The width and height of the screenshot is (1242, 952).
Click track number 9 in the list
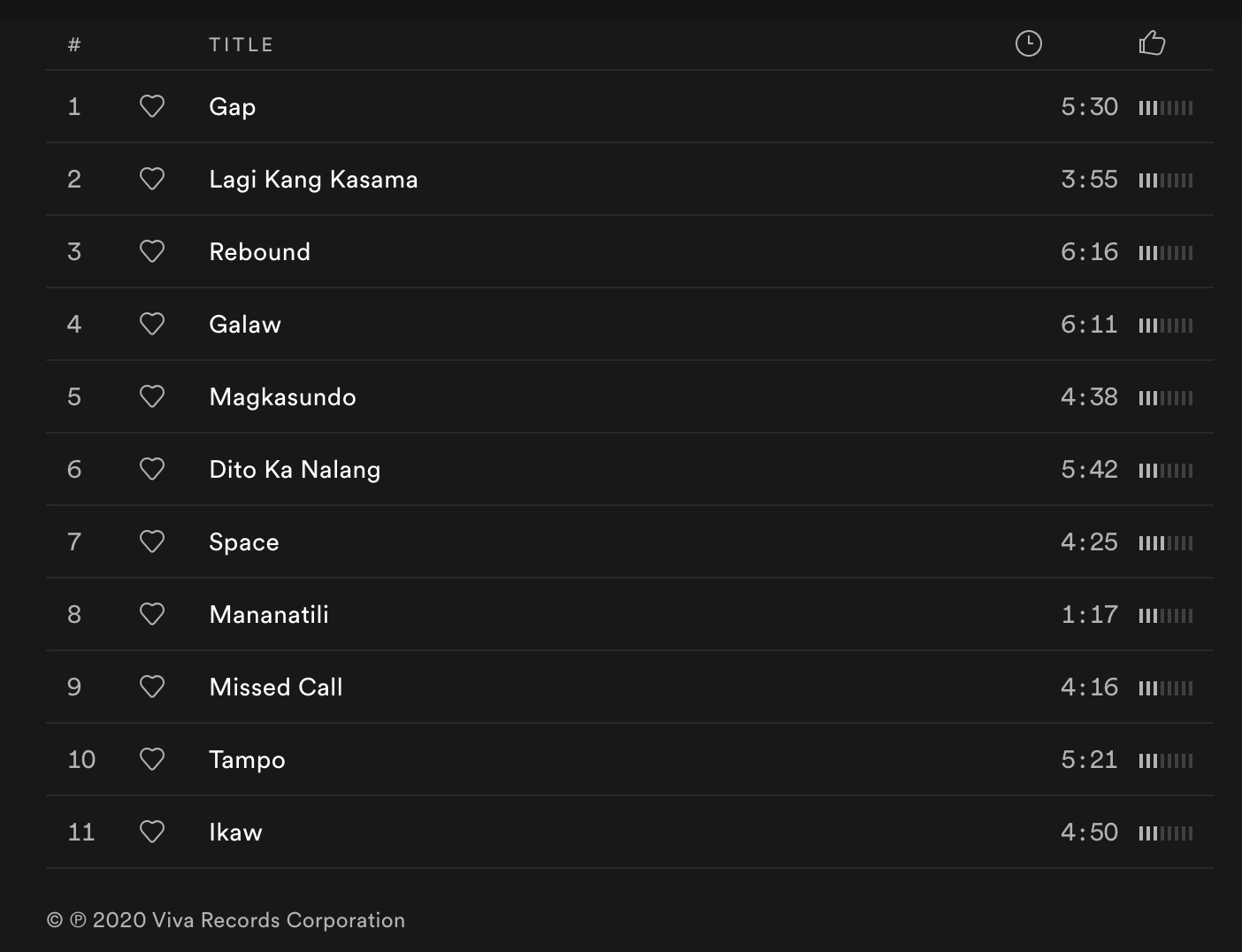tap(74, 687)
